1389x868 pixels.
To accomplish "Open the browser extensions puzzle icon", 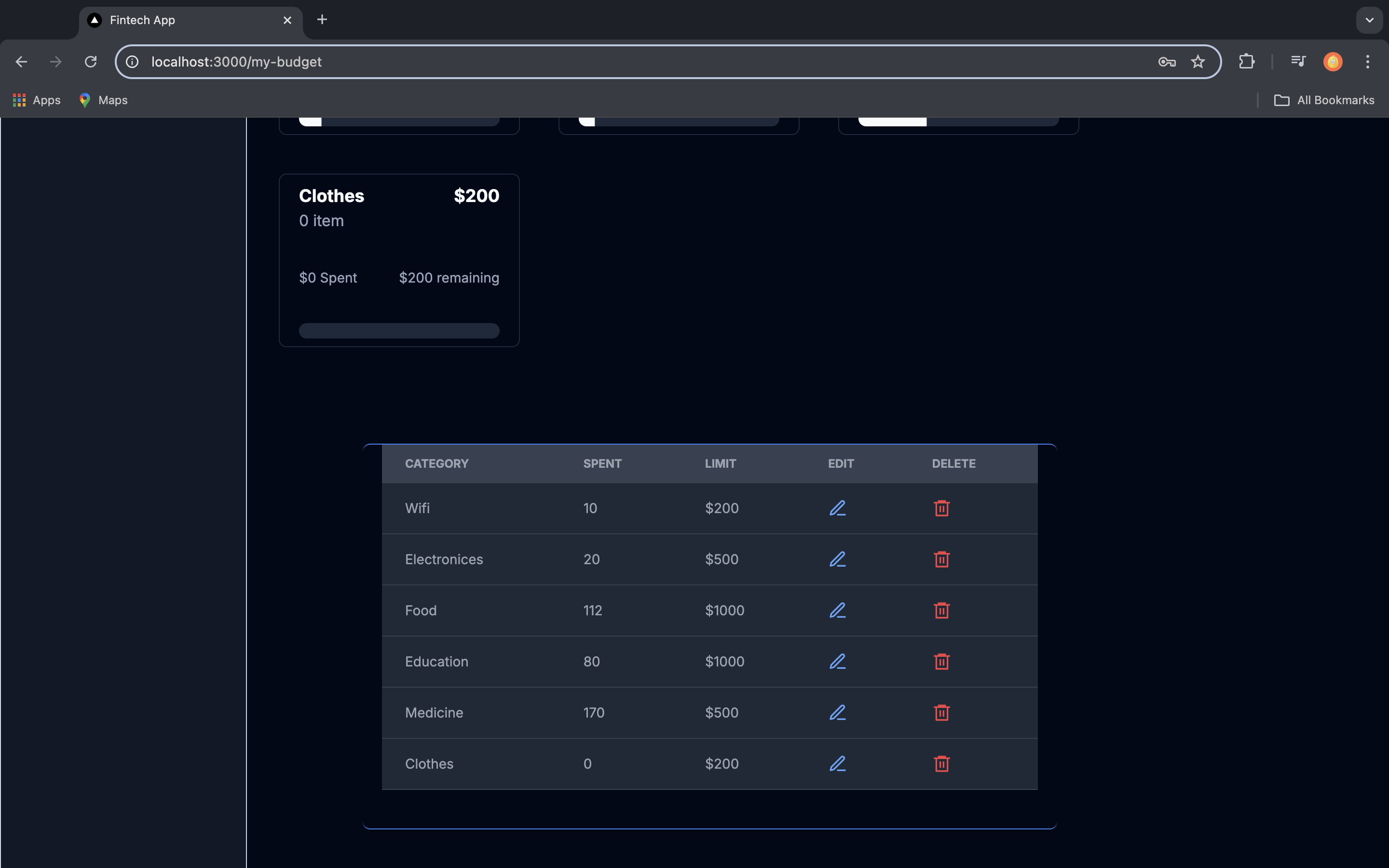I will [x=1246, y=61].
